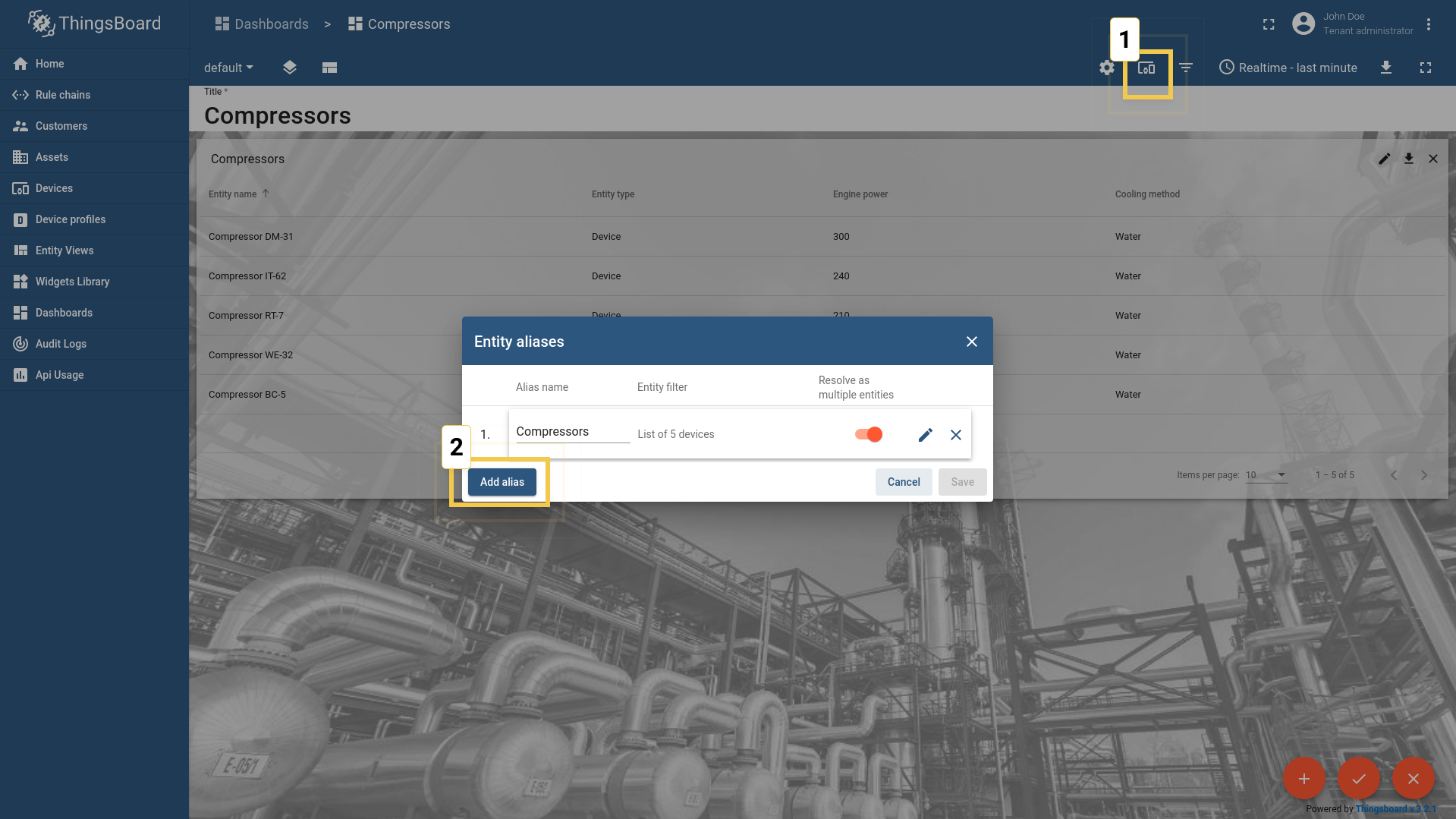Click the Dashboards sidebar icon

click(20, 313)
